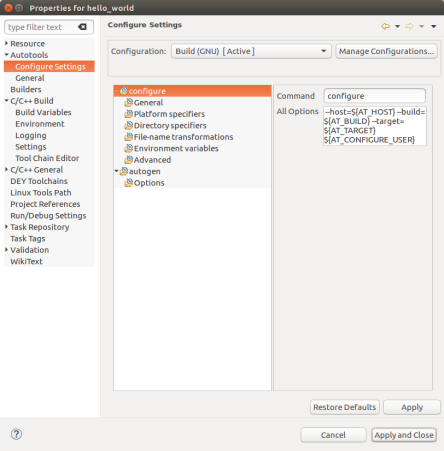Image resolution: width=444 pixels, height=451 pixels.
Task: Select the autogen Options icon entry
Action: (x=129, y=183)
